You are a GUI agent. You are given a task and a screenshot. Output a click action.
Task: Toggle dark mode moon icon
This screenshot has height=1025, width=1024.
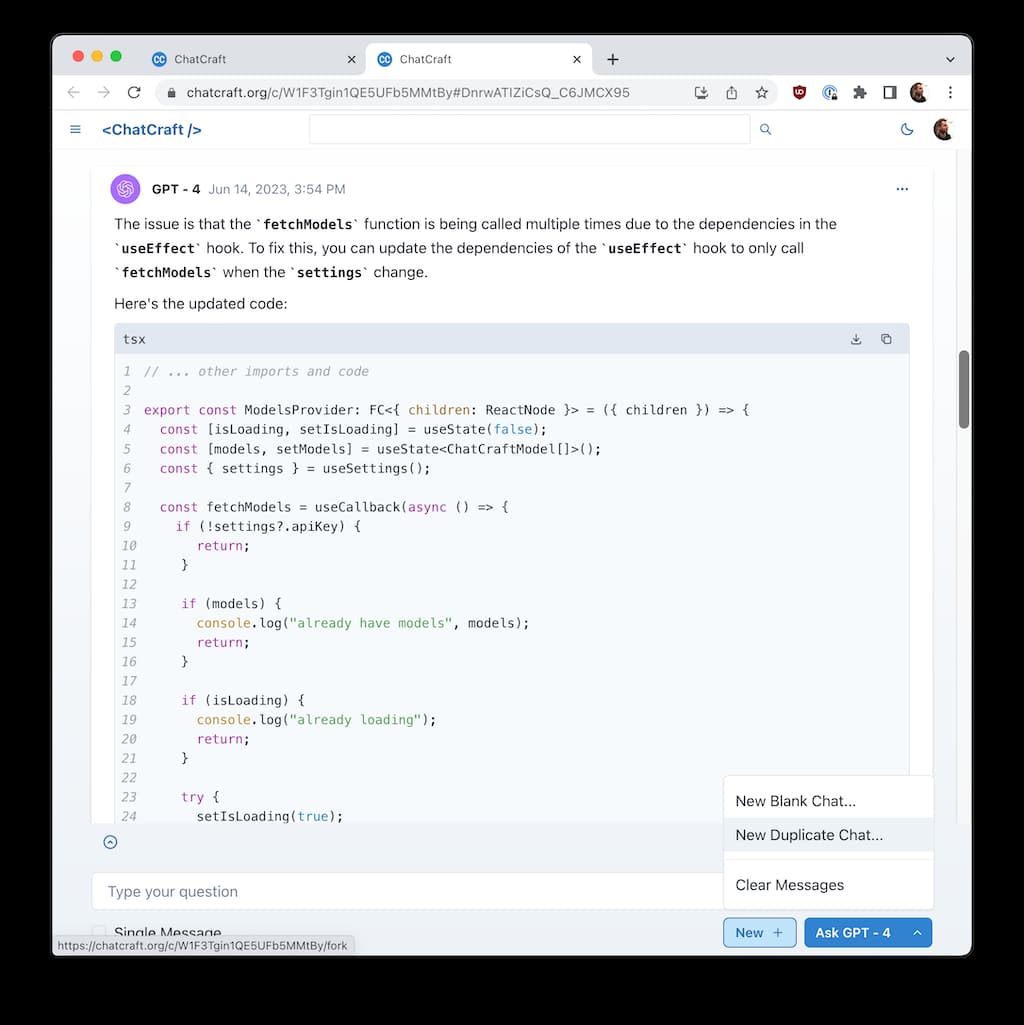pyautogui.click(x=907, y=129)
